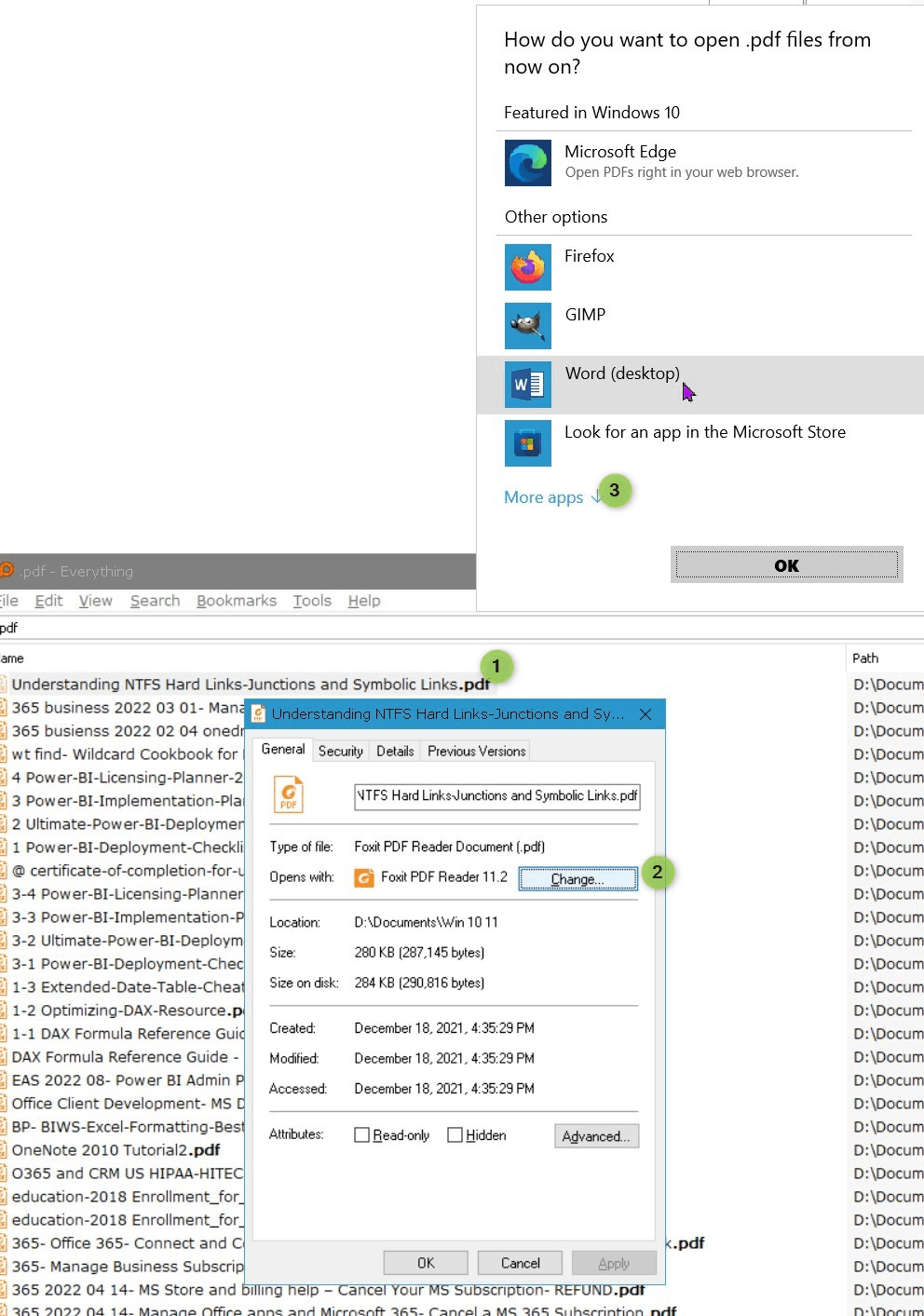Screen dimensions: 924x1316
Task: Click Cancel in the Properties dialog
Action: click(x=520, y=1263)
